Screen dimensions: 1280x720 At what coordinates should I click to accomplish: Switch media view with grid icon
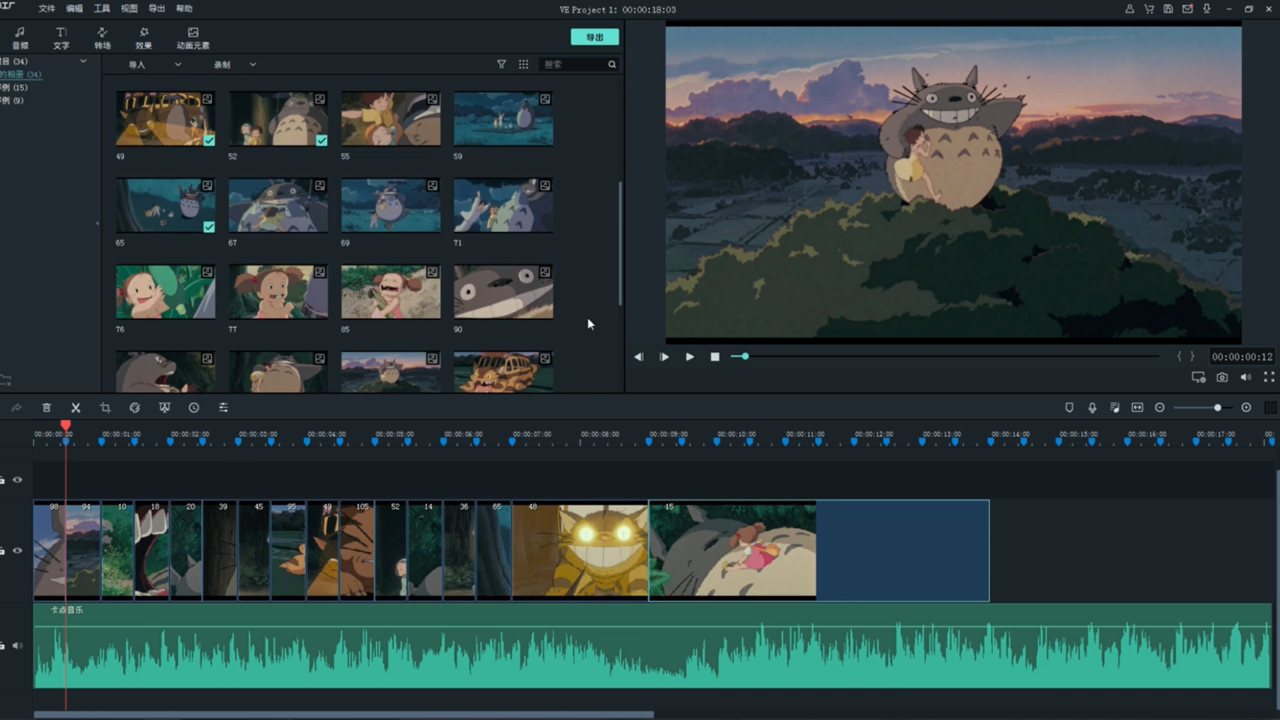pos(523,64)
